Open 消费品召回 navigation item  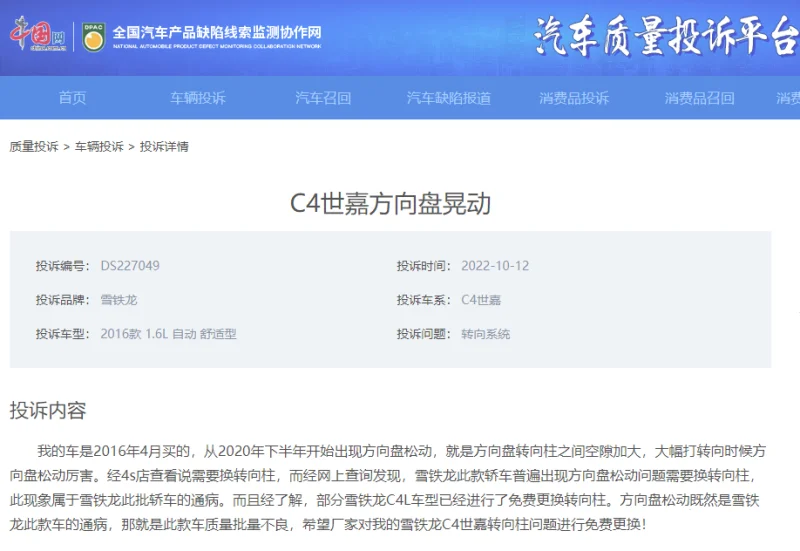(x=699, y=98)
